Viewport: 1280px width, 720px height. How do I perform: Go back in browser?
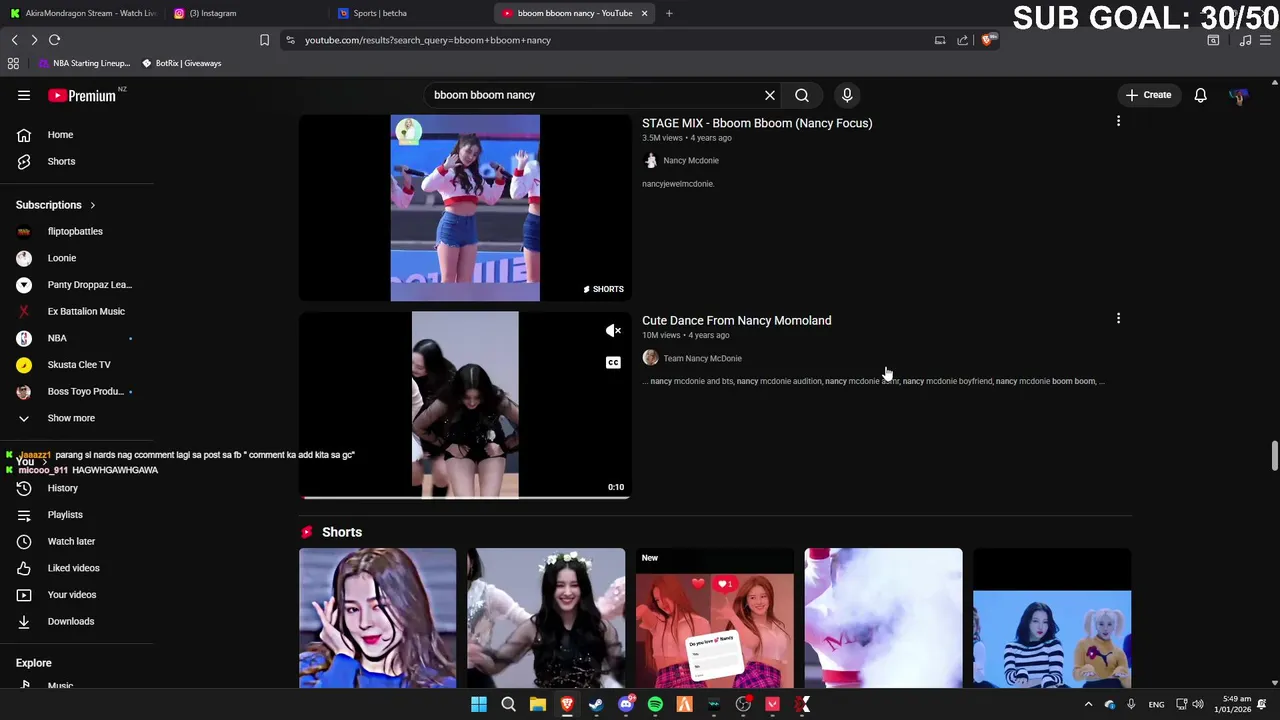click(x=14, y=40)
